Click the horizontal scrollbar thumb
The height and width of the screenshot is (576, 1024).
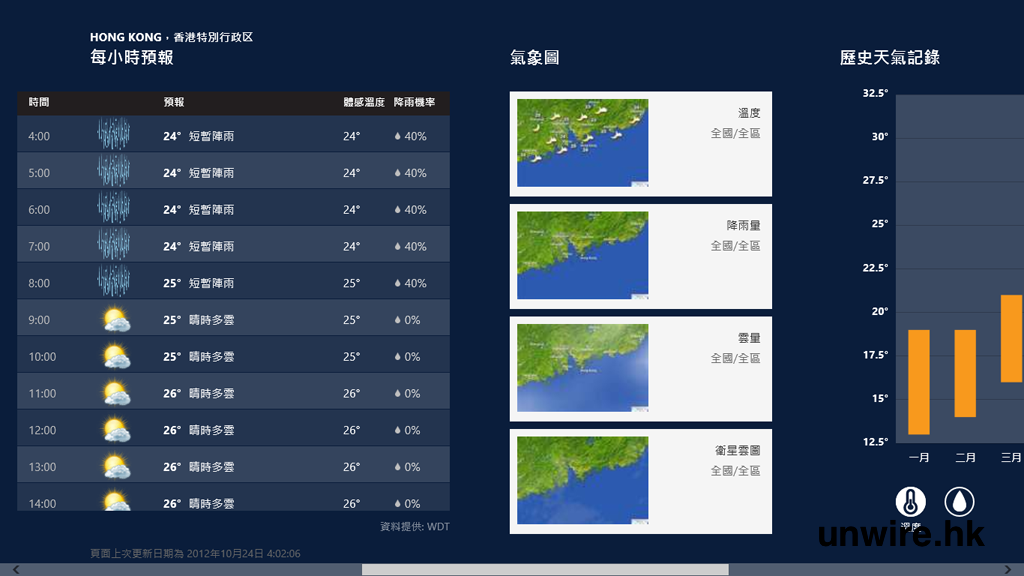(x=544, y=569)
